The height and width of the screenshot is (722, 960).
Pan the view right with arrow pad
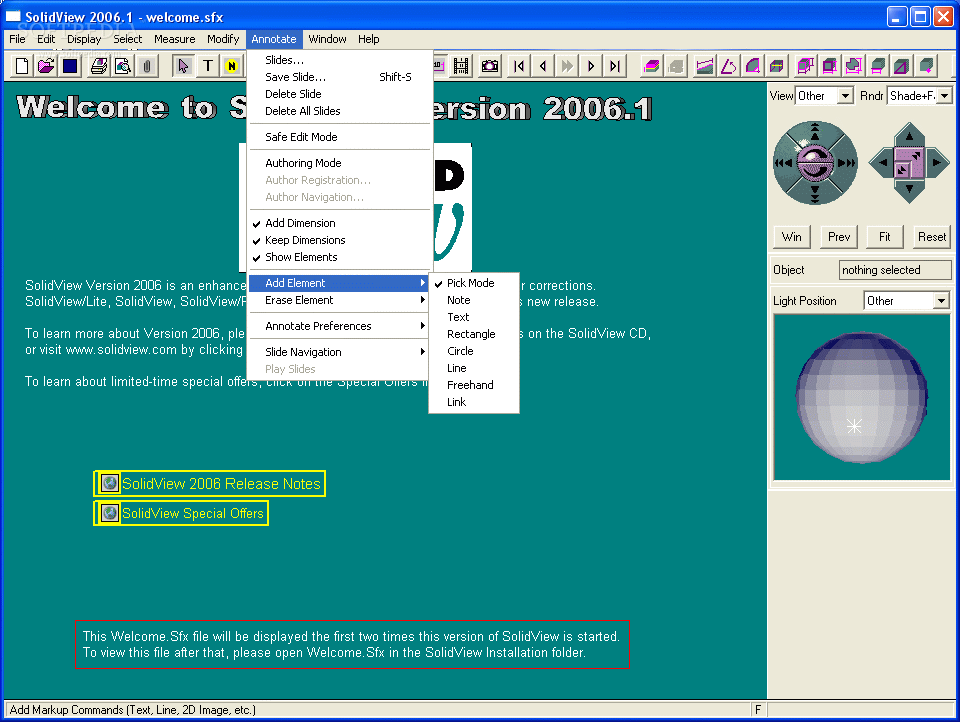(x=936, y=162)
